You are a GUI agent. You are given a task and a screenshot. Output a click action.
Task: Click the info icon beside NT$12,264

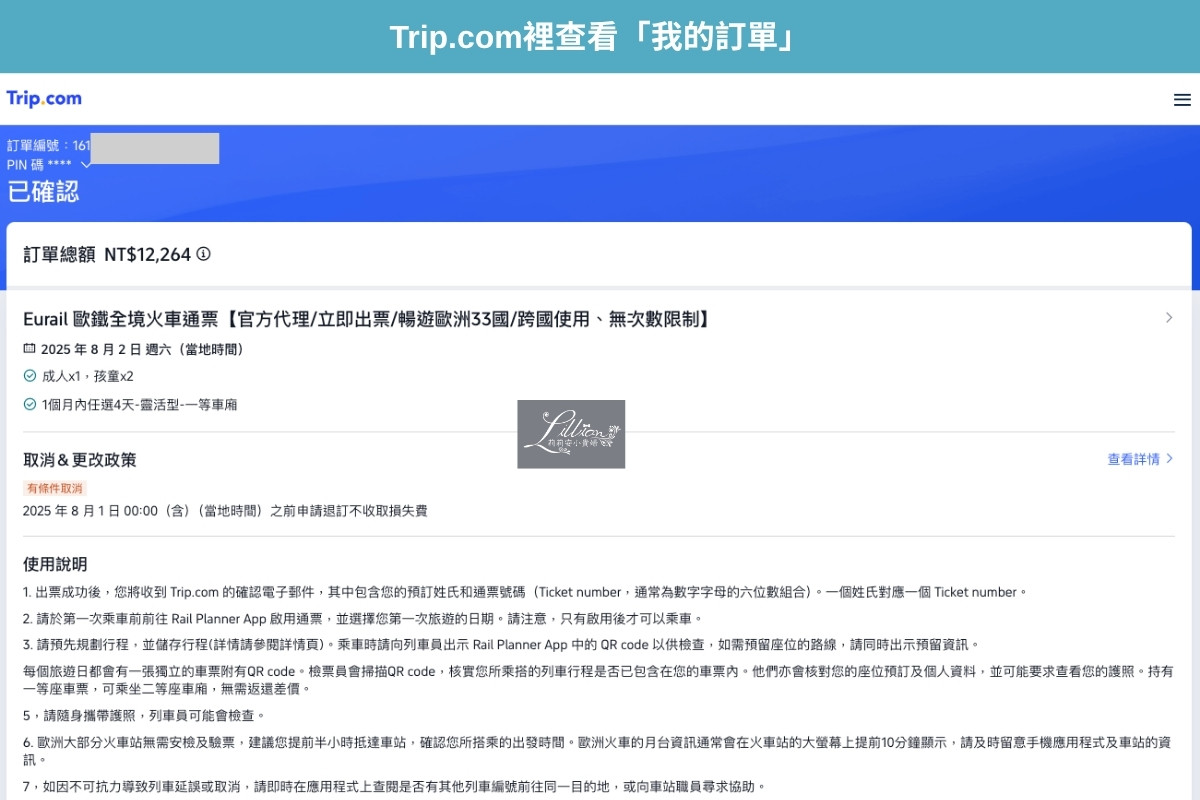pyautogui.click(x=204, y=254)
